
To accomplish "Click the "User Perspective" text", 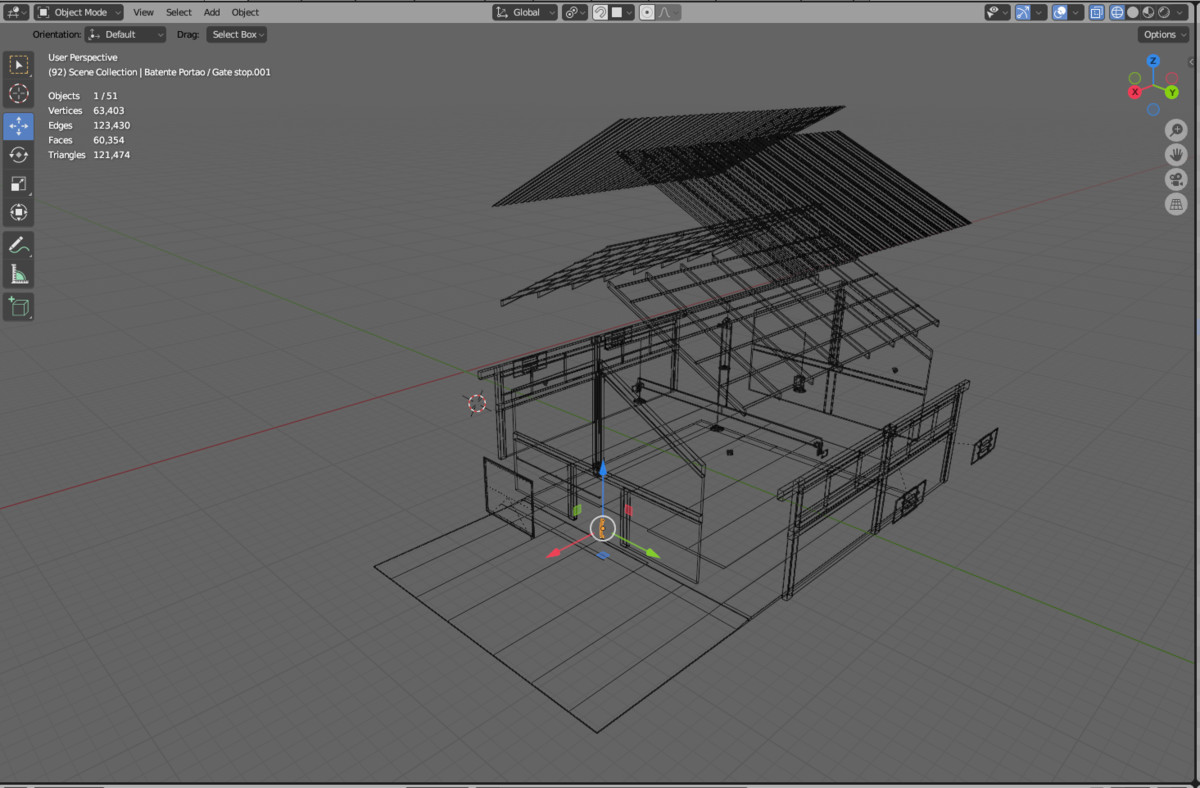I will [x=83, y=58].
